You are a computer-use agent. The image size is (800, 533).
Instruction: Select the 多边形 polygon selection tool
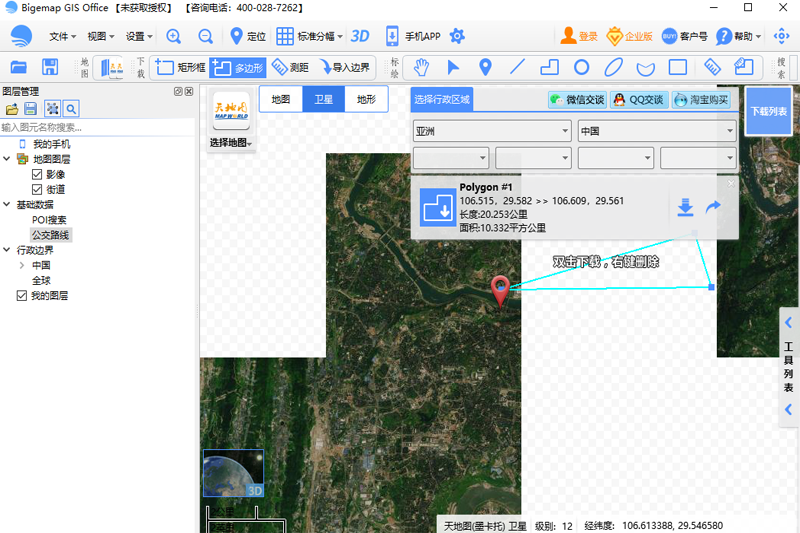point(238,68)
